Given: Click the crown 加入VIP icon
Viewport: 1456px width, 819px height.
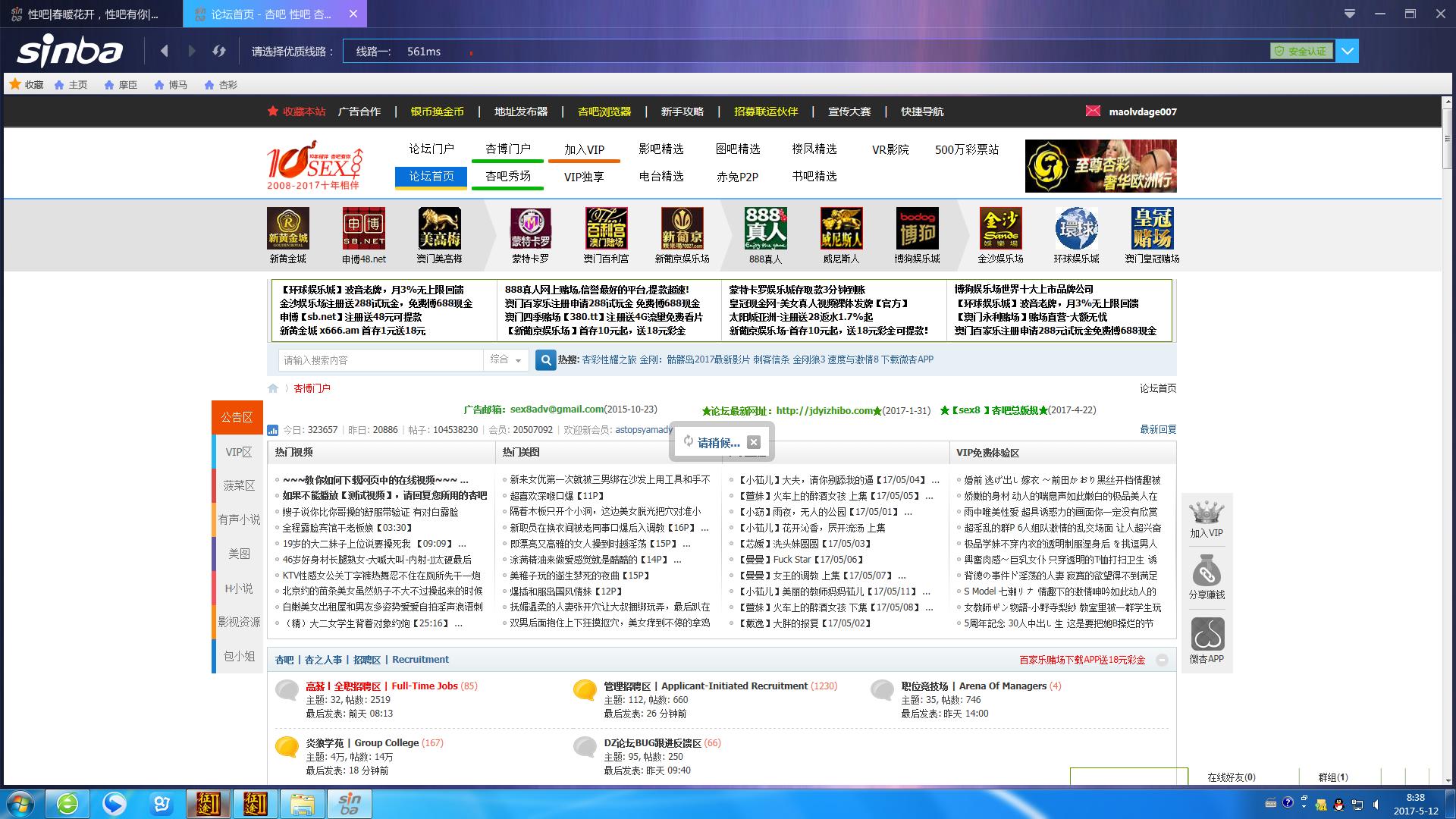Looking at the screenshot, I should pos(1206,513).
